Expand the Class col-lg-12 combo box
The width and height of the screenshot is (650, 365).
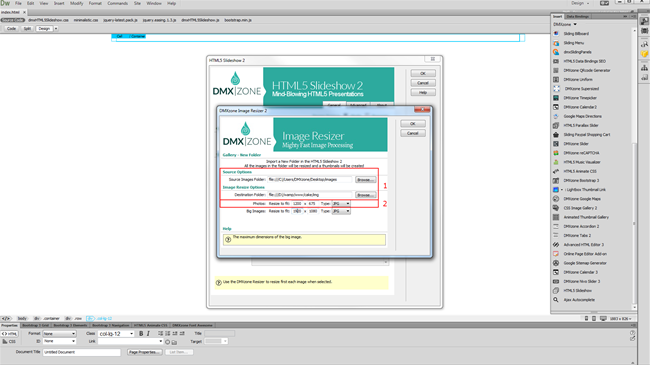click(x=116, y=333)
